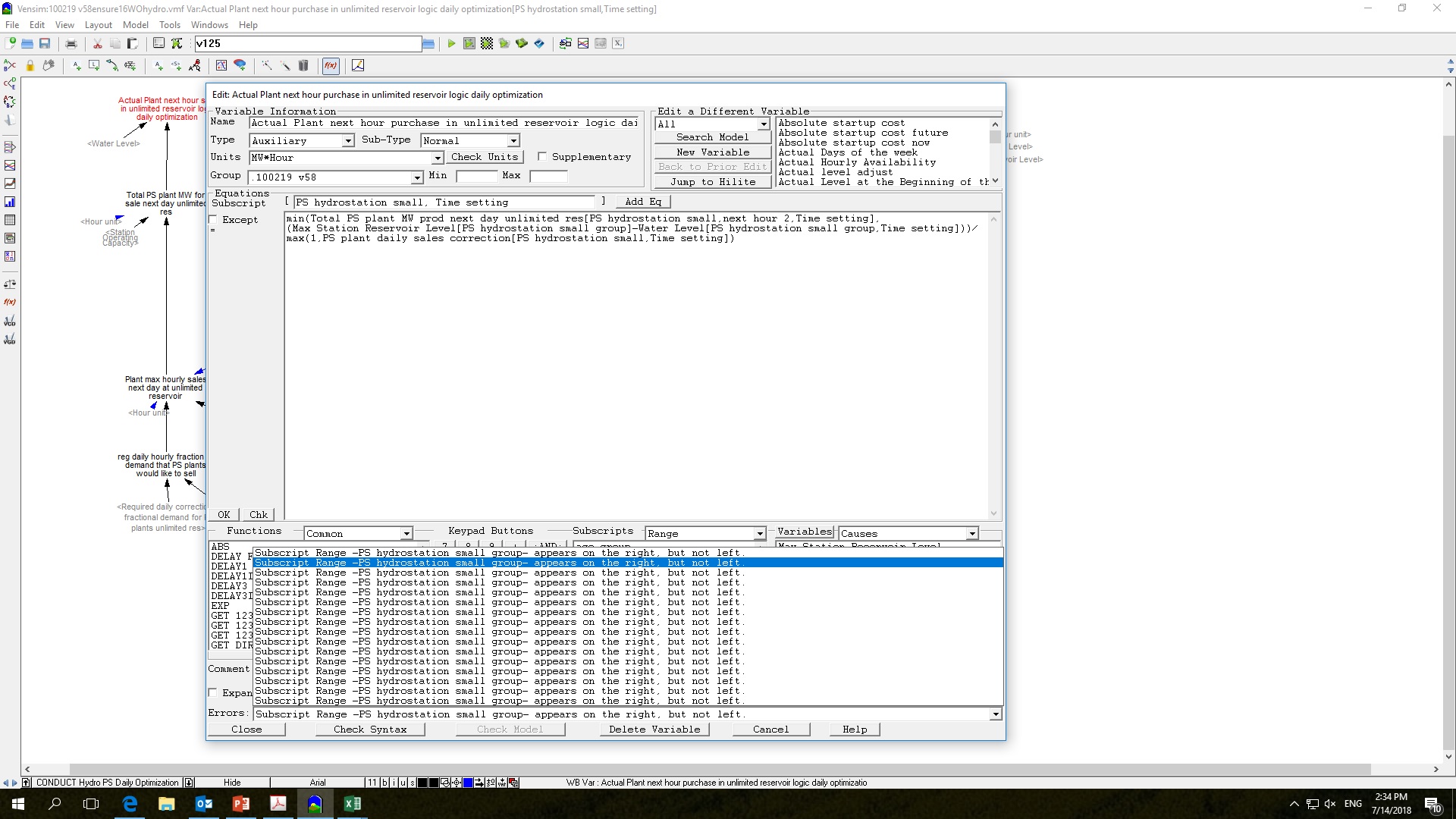Toggle the Except checkbox
Viewport: 1456px width, 819px height.
(x=213, y=220)
